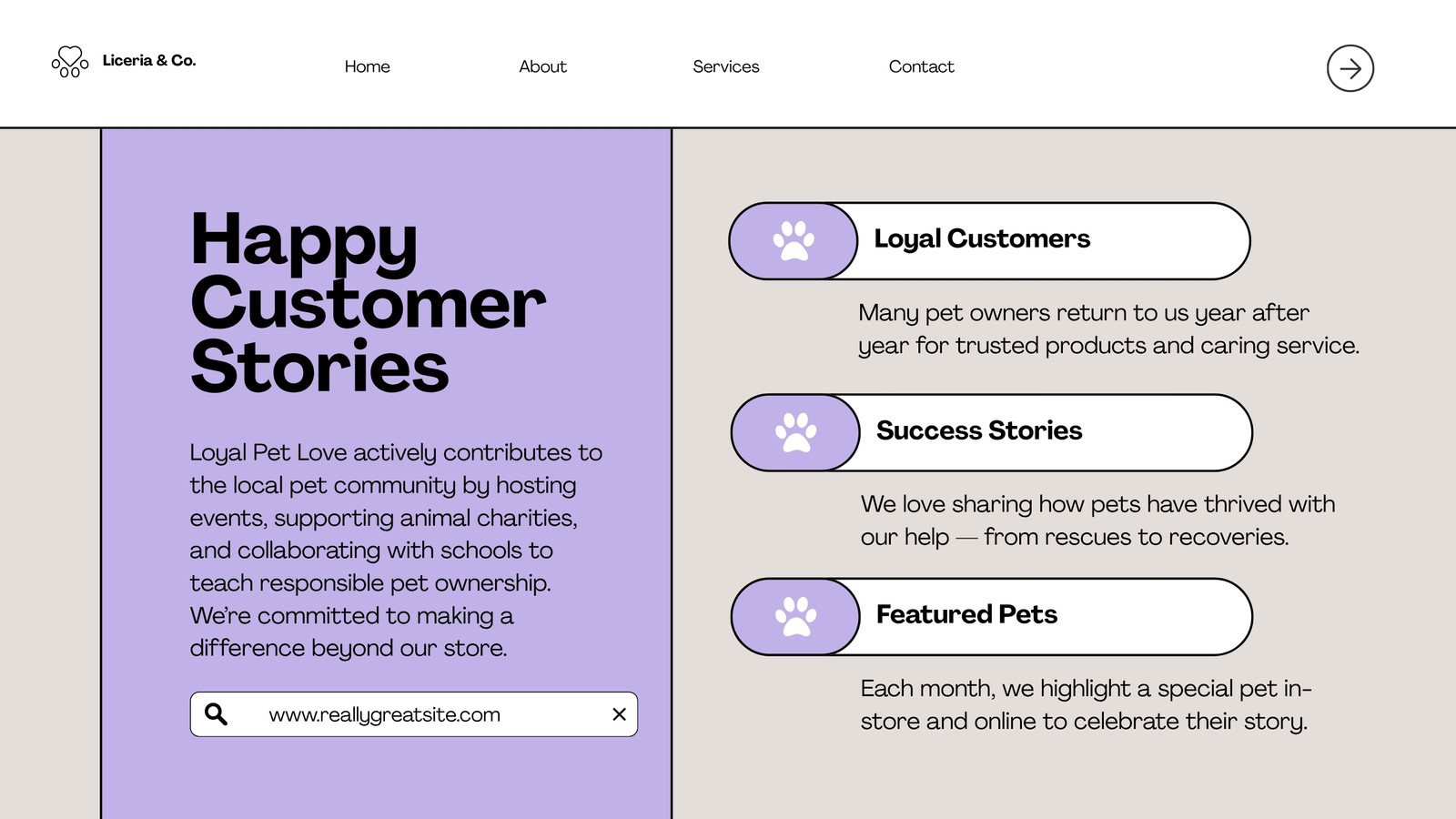This screenshot has height=819, width=1456.
Task: Open the About menu item
Action: click(542, 66)
